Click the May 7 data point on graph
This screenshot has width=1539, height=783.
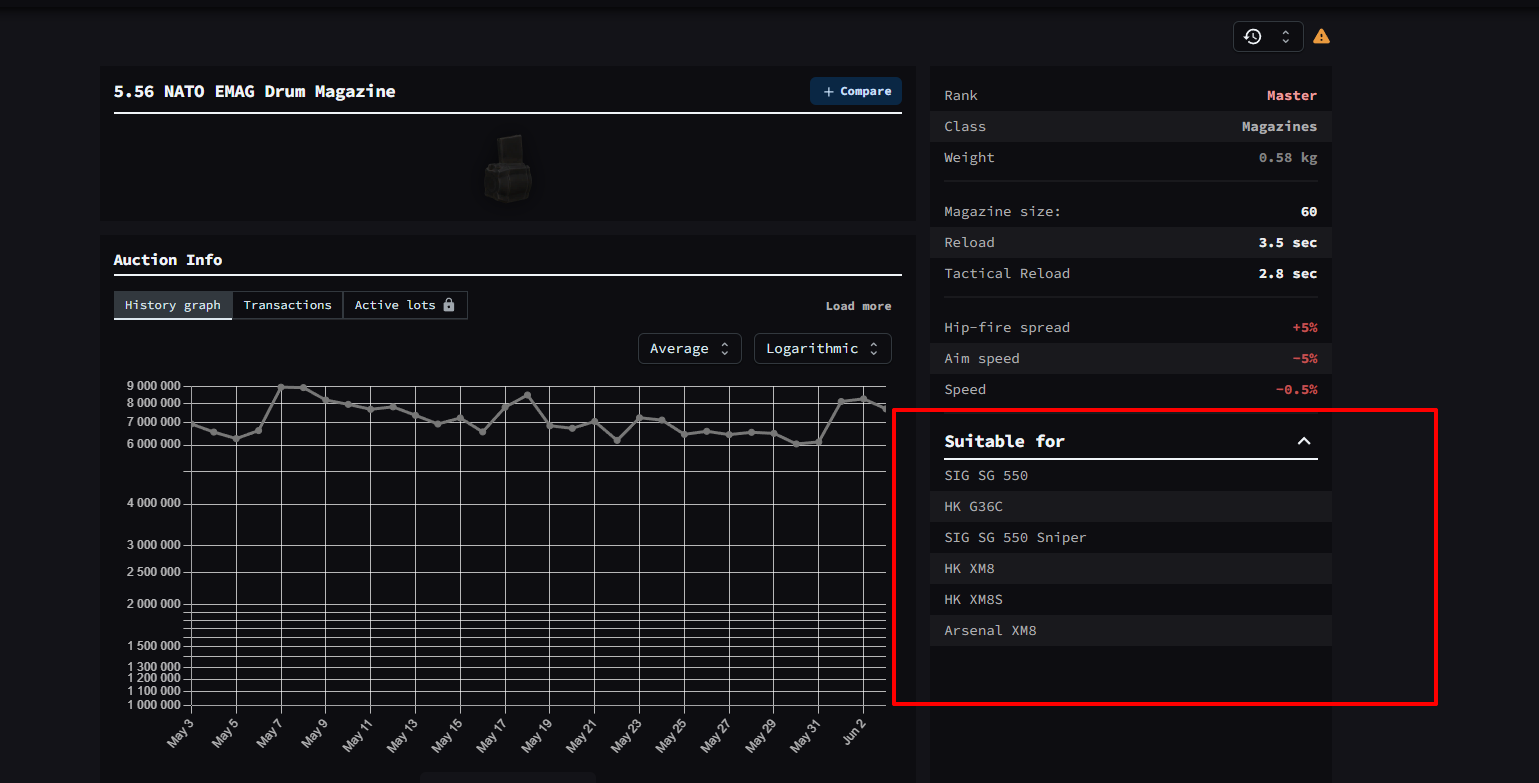pyautogui.click(x=281, y=387)
